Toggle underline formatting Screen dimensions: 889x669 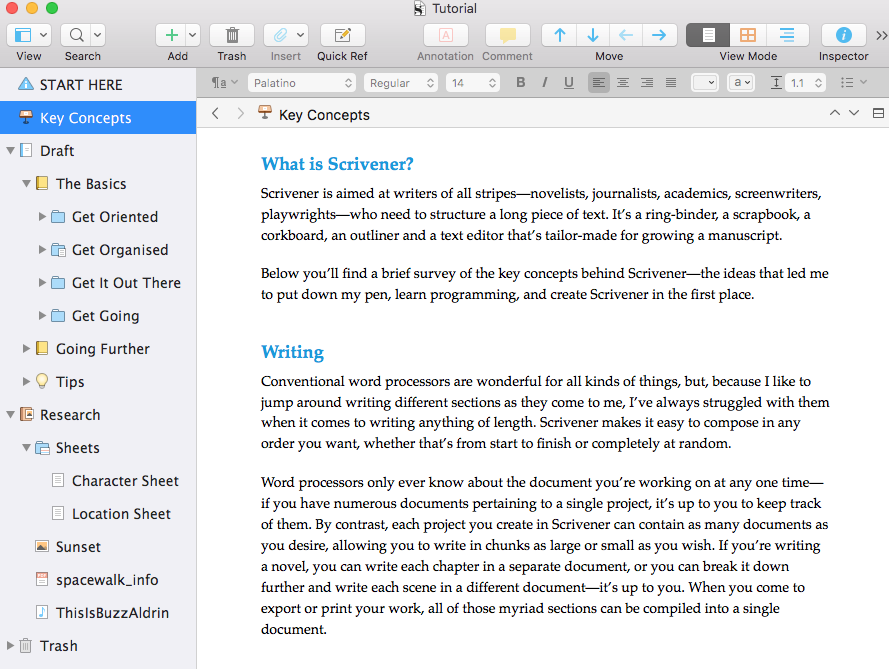(x=569, y=83)
